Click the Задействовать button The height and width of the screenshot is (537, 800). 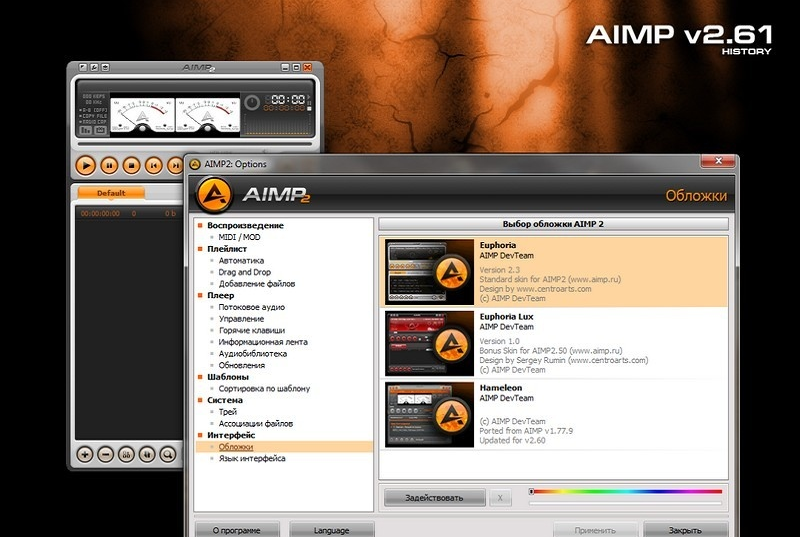(433, 497)
